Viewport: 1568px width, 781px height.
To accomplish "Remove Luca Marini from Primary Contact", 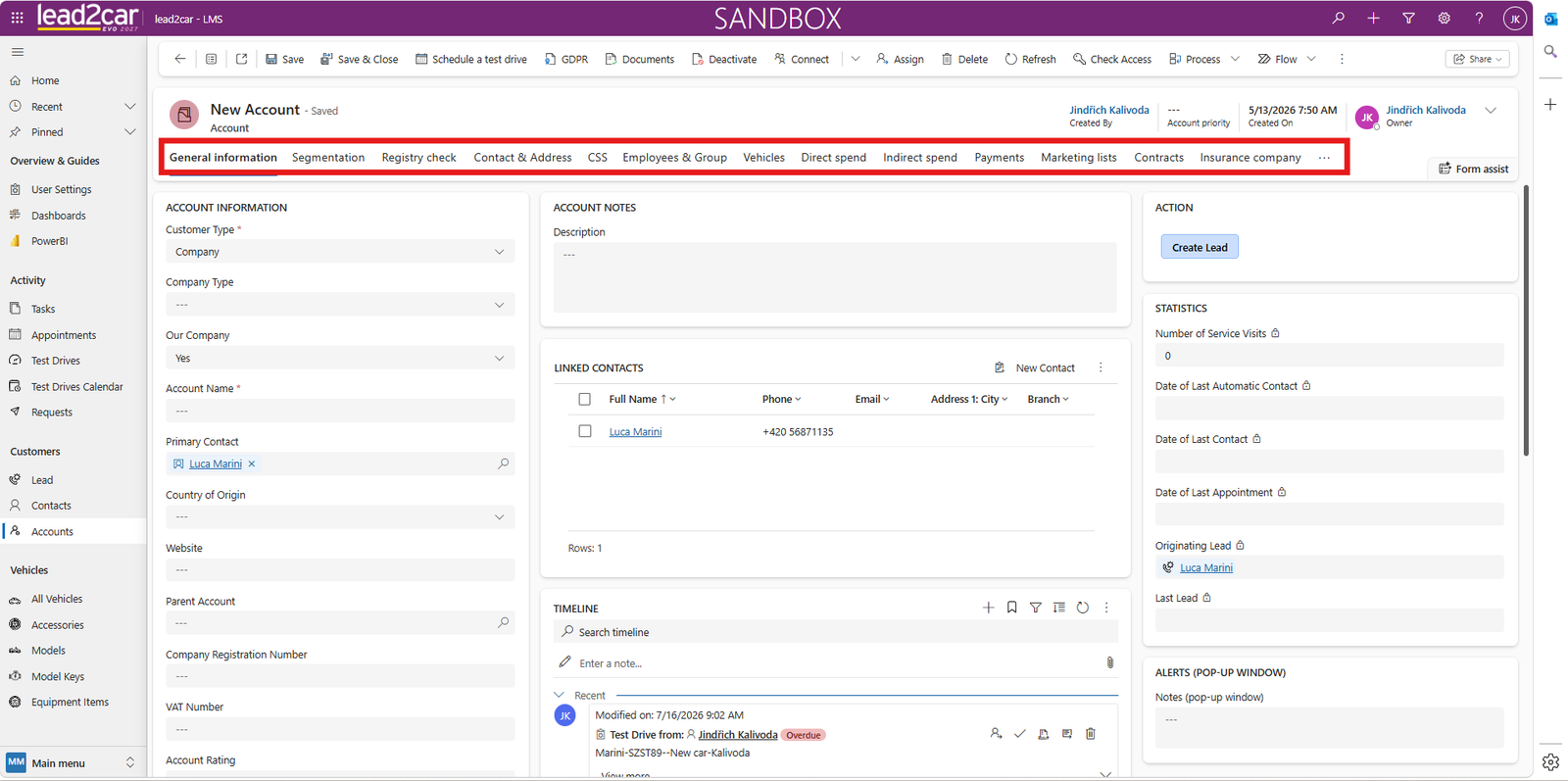I will point(252,464).
